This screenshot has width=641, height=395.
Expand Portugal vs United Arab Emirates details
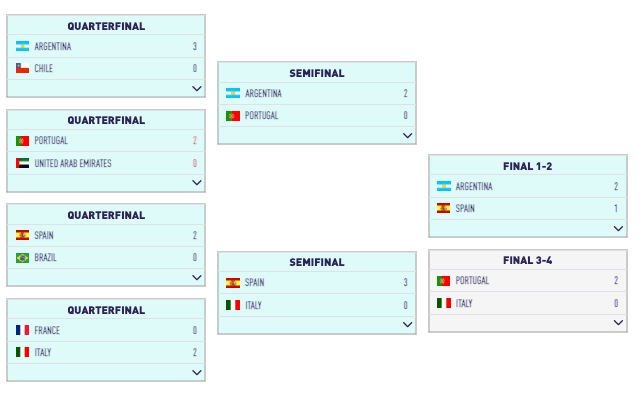pyautogui.click(x=197, y=182)
